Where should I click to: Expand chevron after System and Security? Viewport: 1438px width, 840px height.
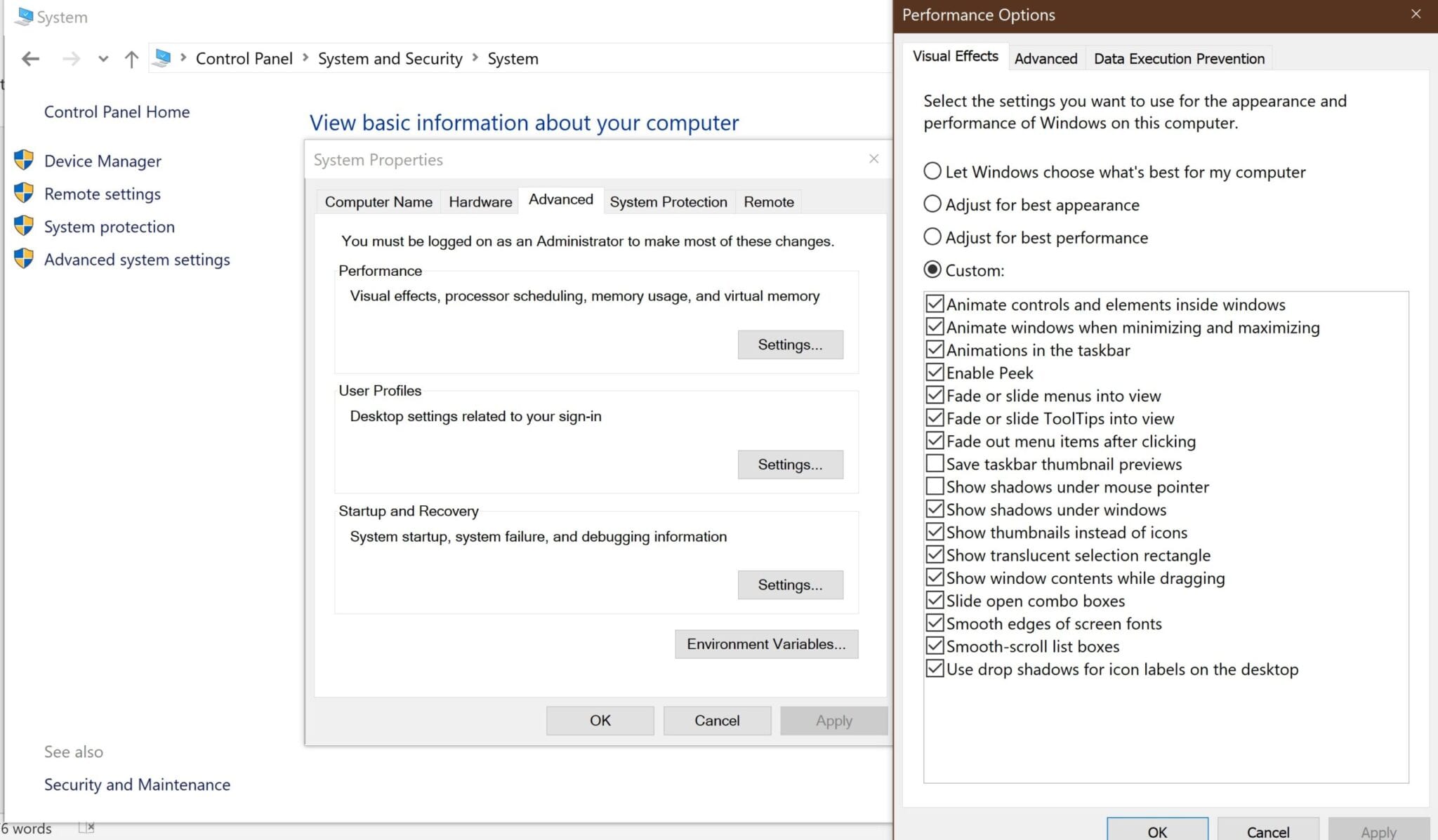(475, 58)
